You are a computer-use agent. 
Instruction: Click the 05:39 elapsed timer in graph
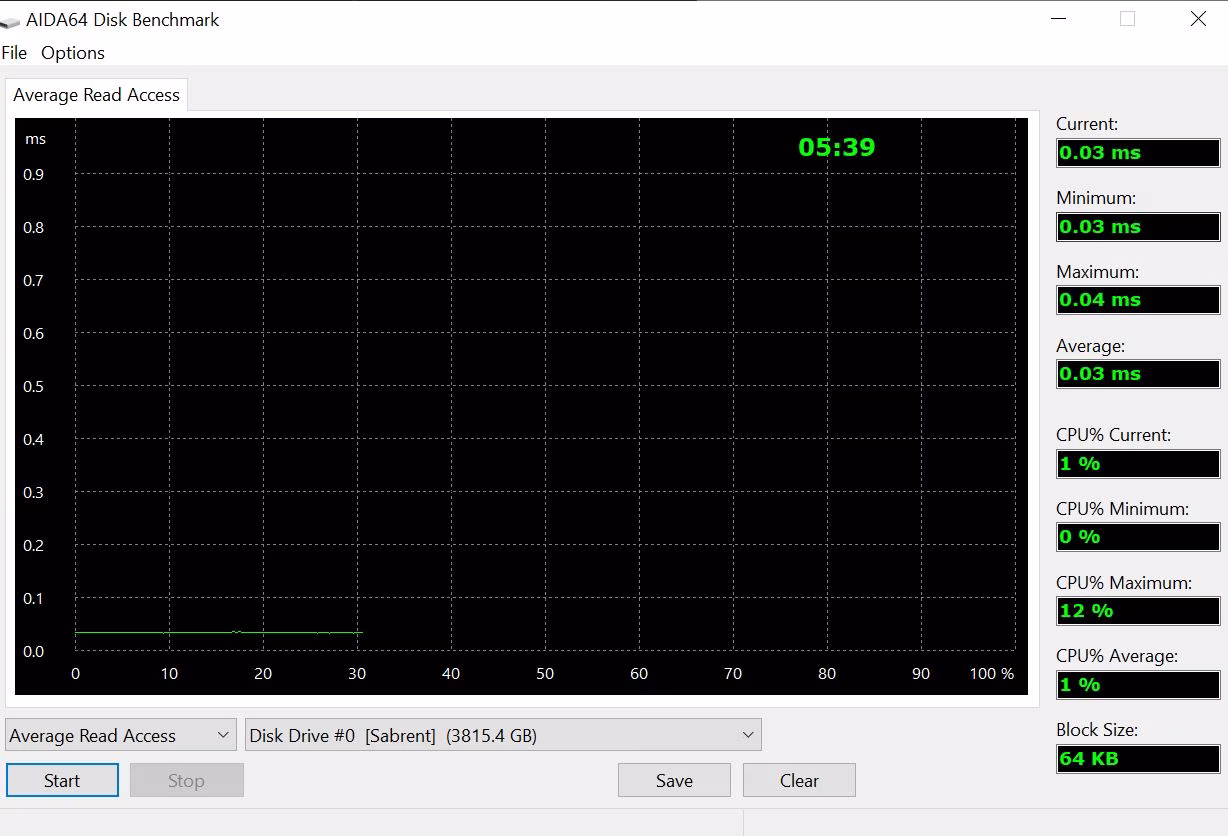[x=837, y=147]
